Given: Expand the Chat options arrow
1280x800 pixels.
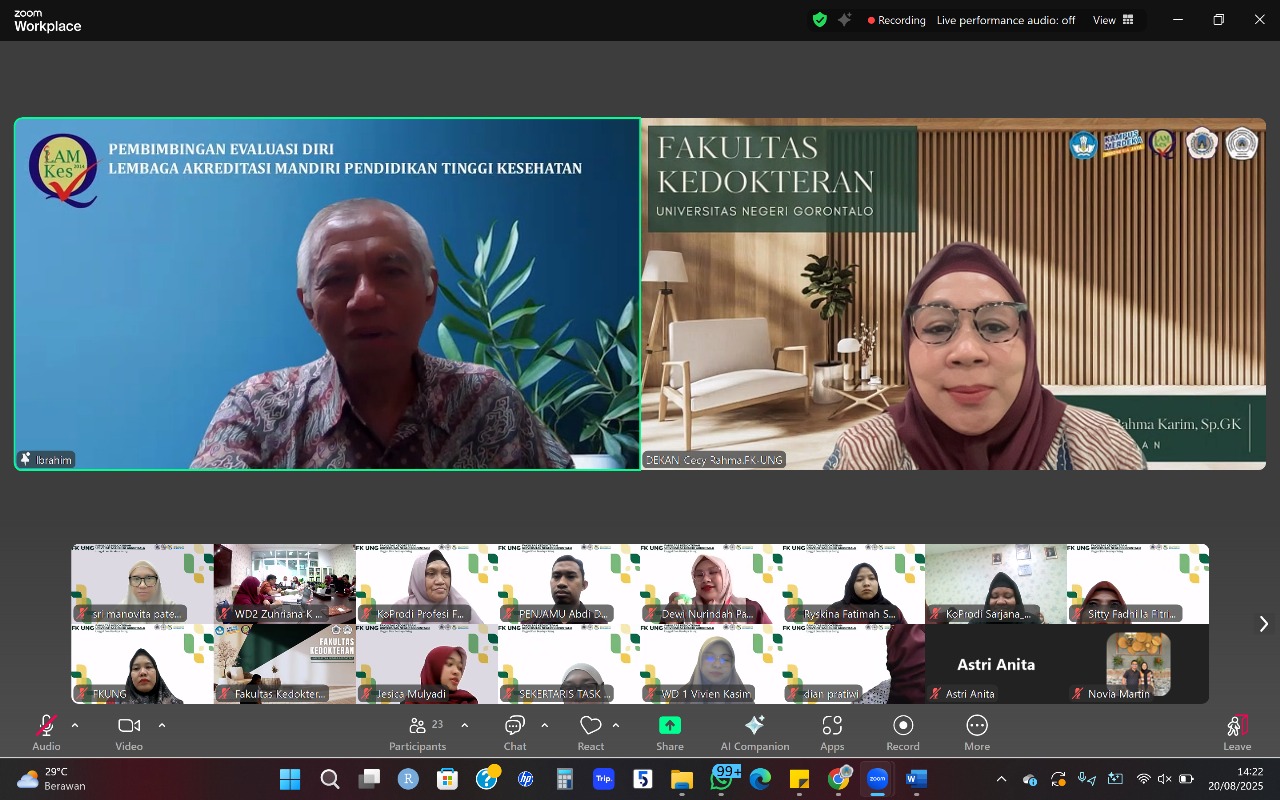Looking at the screenshot, I should click(544, 726).
